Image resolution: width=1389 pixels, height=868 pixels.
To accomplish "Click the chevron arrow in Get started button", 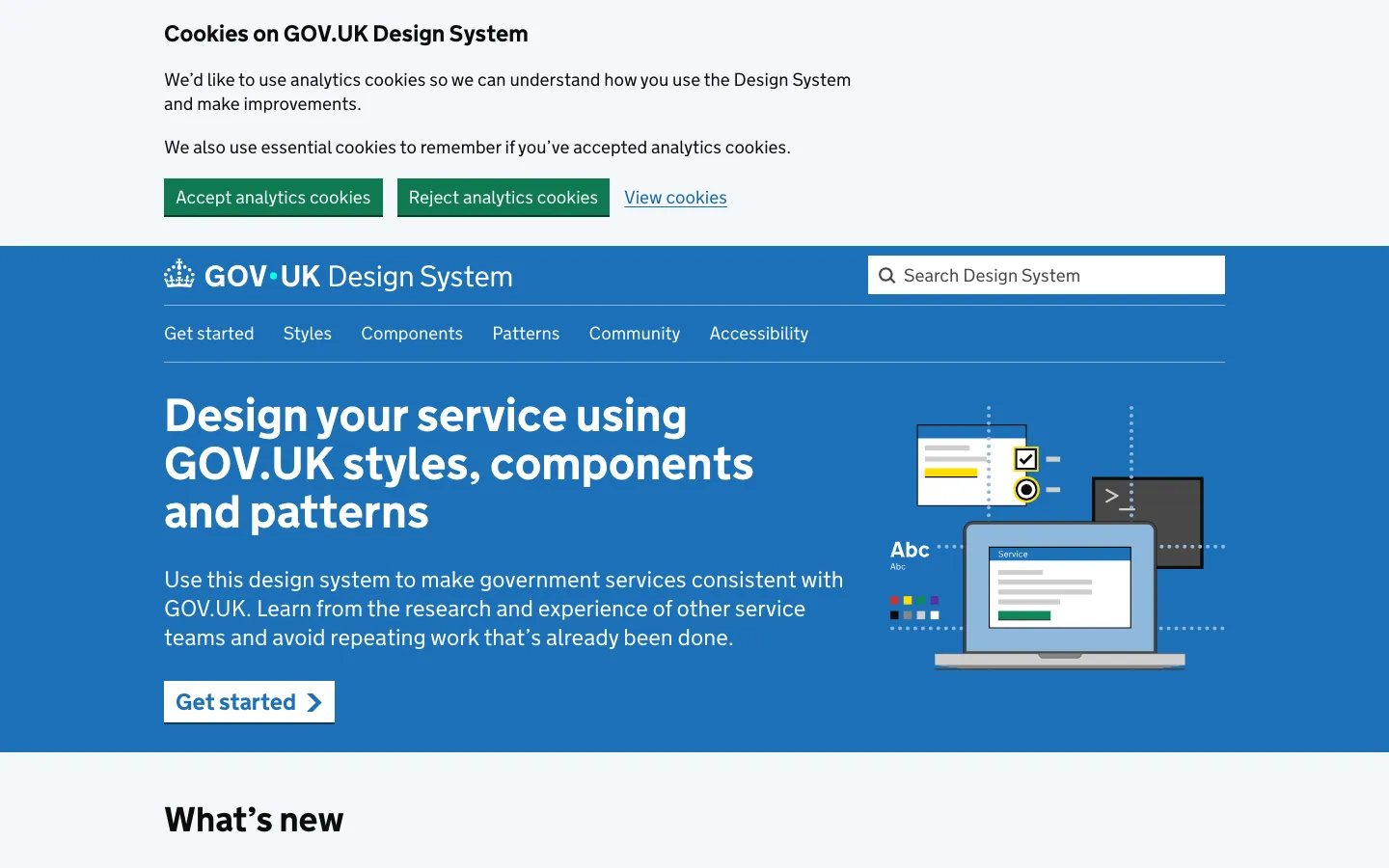I will pyautogui.click(x=313, y=702).
